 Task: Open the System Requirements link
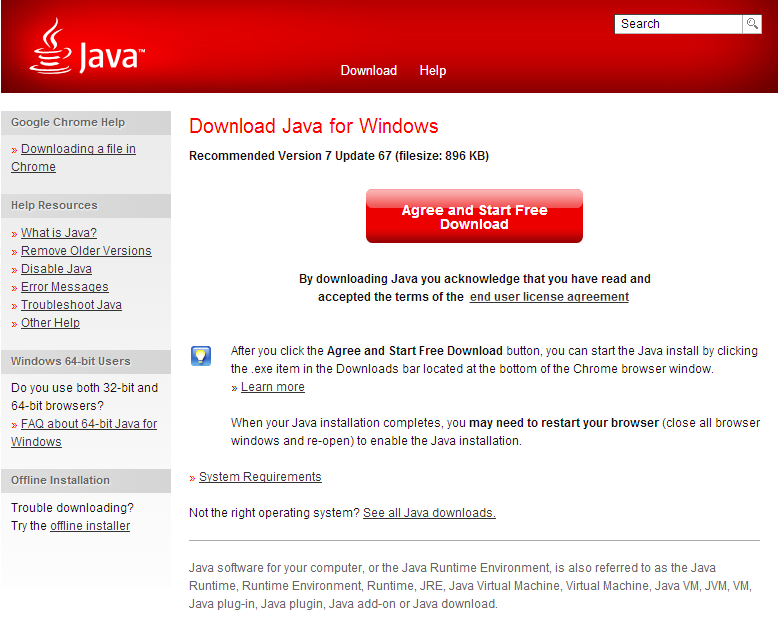click(x=260, y=477)
